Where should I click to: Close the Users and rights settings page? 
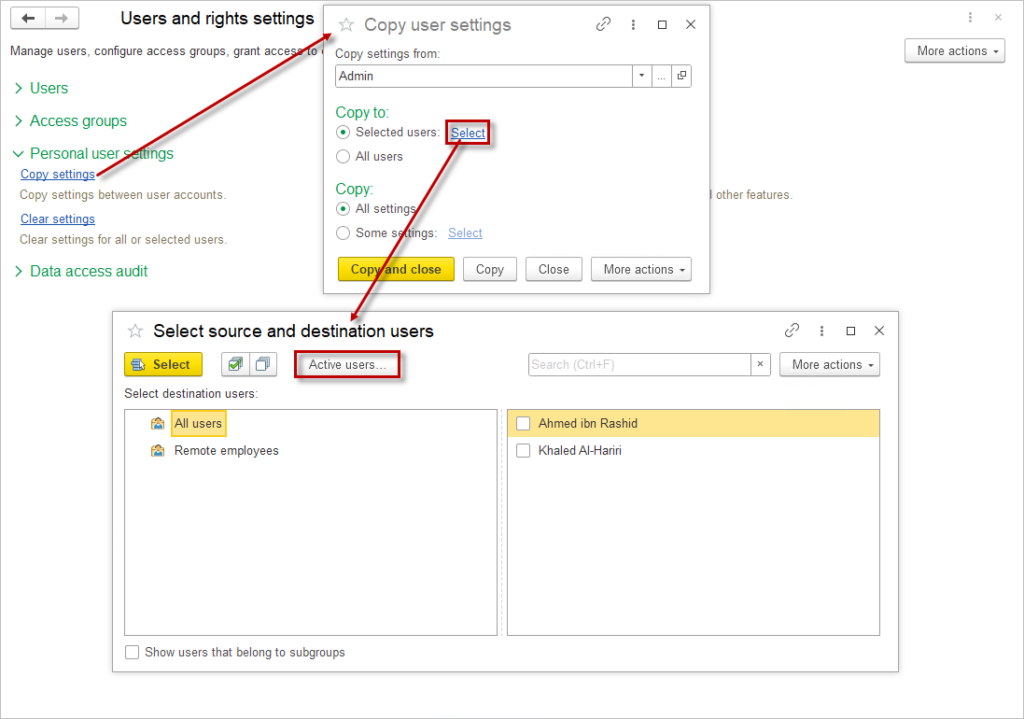(999, 18)
